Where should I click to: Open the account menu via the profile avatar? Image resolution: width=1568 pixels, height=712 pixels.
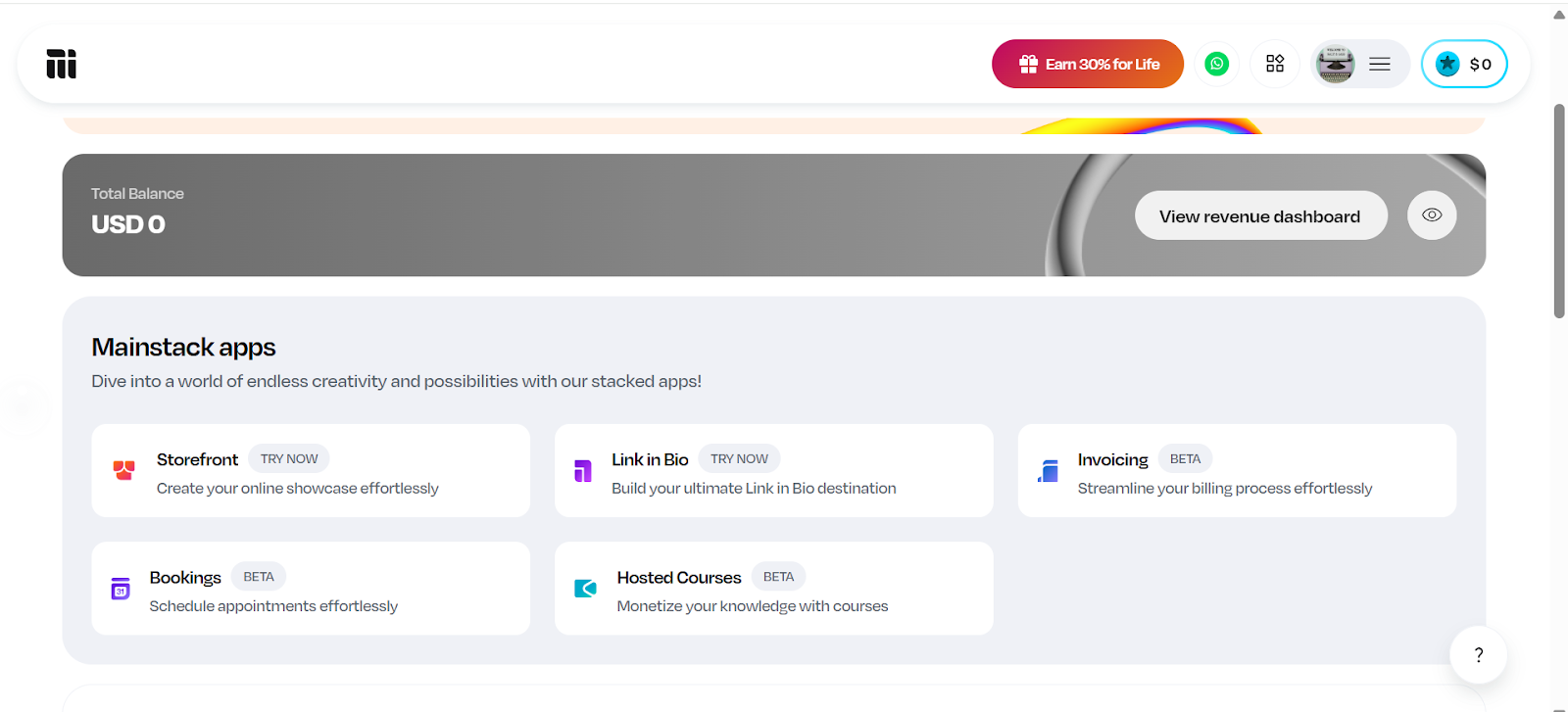[x=1335, y=63]
